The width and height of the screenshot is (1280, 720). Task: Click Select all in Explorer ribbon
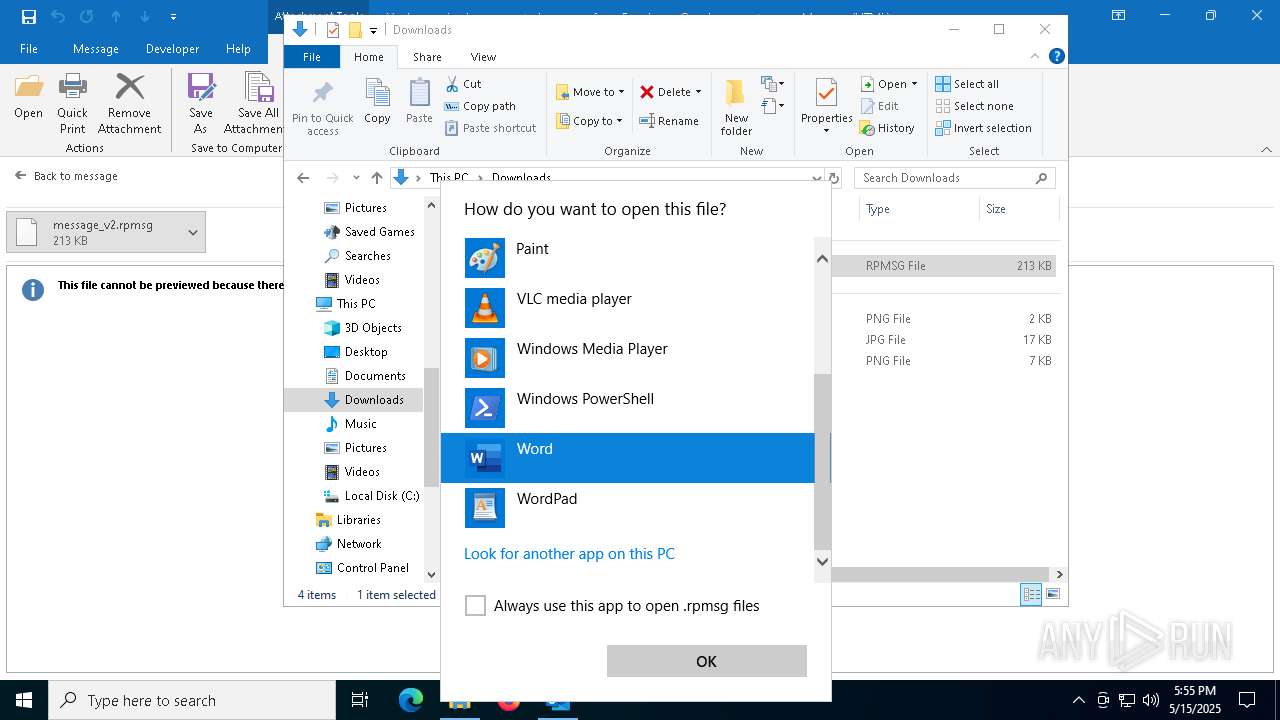pos(967,84)
